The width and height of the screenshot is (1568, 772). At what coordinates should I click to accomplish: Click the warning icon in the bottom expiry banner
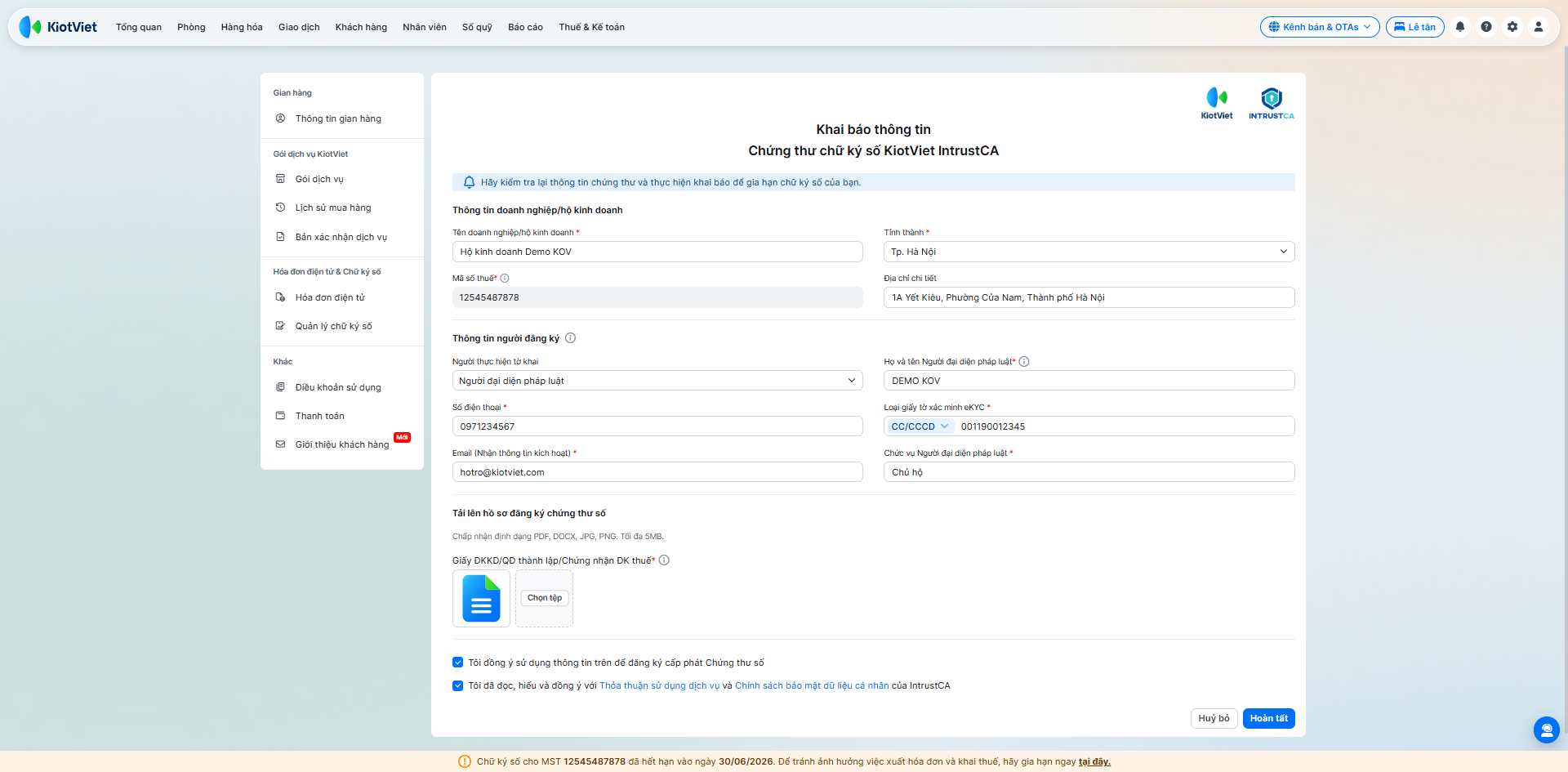pyautogui.click(x=465, y=761)
